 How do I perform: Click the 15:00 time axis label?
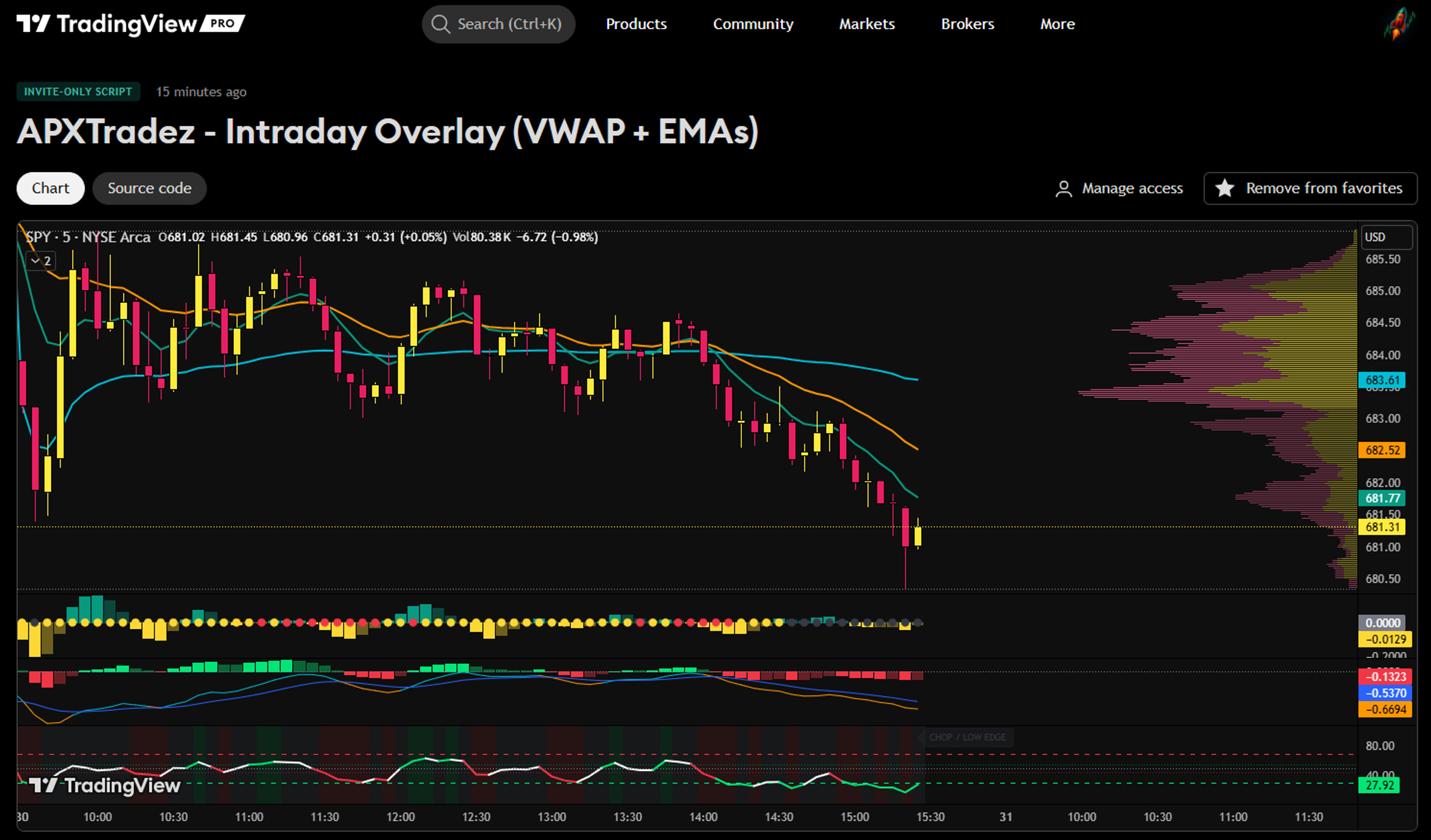[x=855, y=817]
